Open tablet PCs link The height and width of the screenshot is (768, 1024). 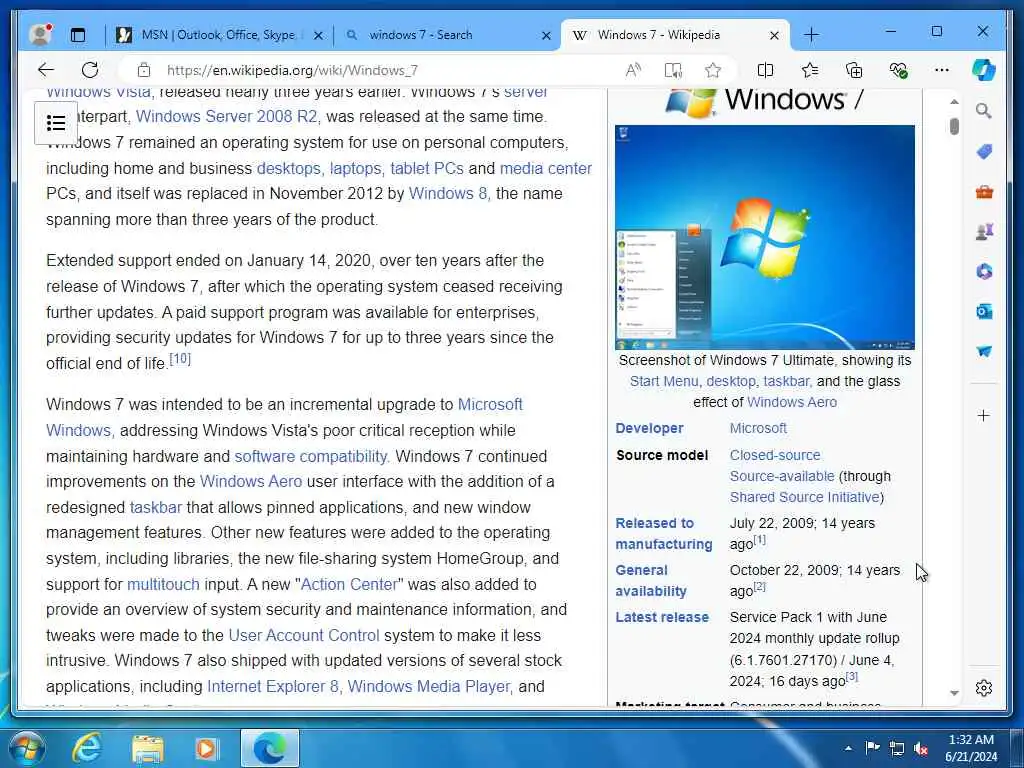pyautogui.click(x=427, y=168)
